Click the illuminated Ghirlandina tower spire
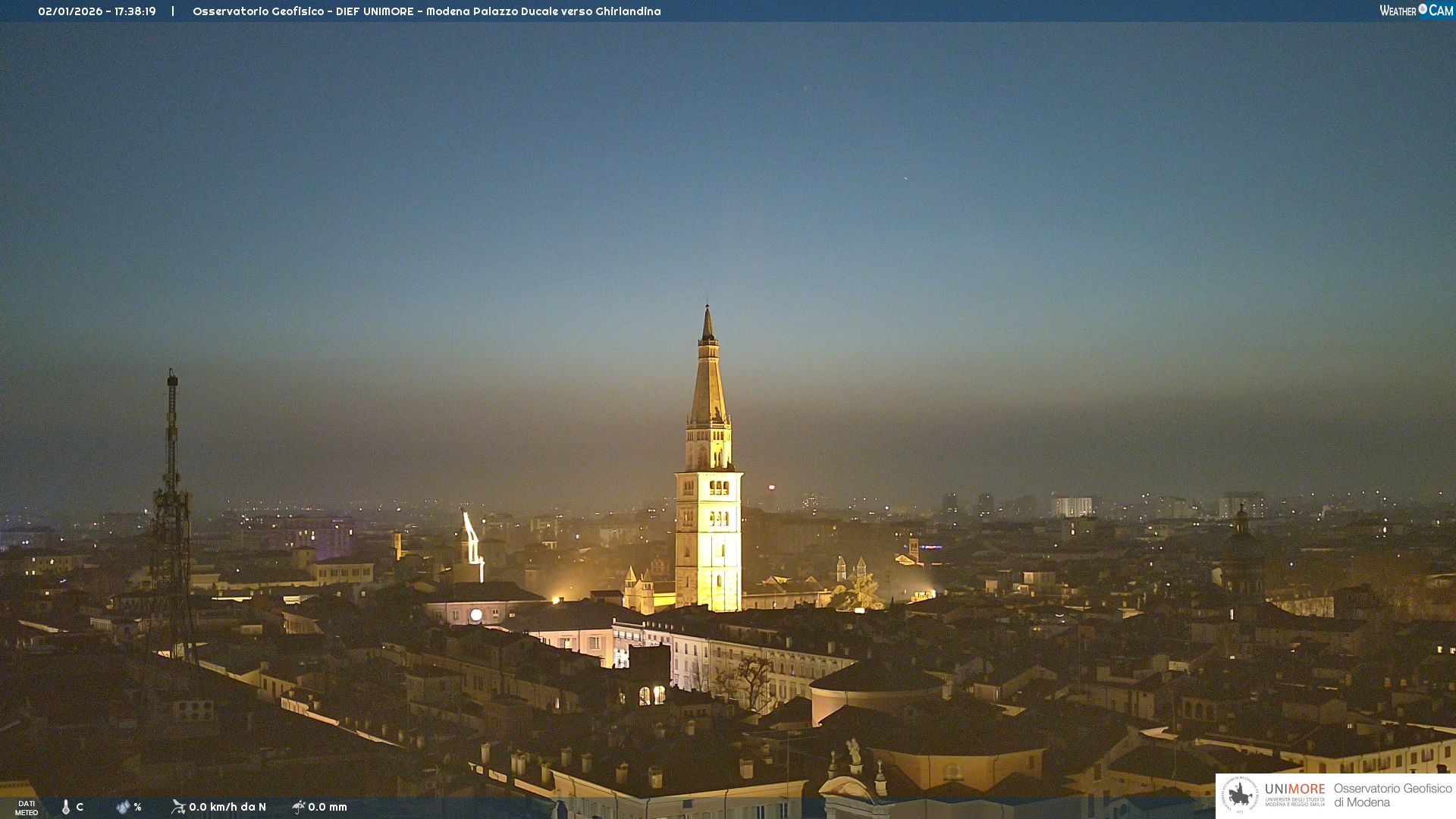The image size is (1456, 819). 708,379
